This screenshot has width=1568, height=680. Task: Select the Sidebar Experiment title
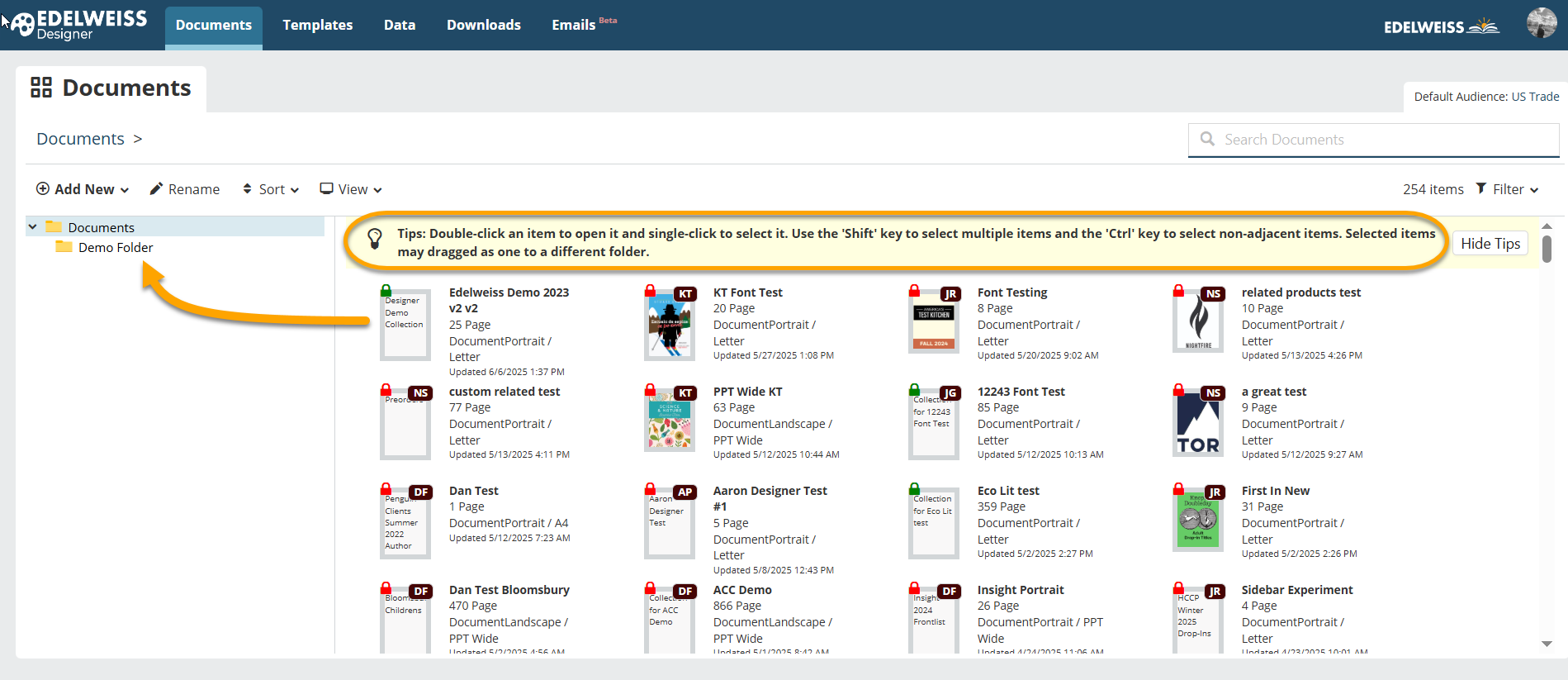click(1297, 590)
